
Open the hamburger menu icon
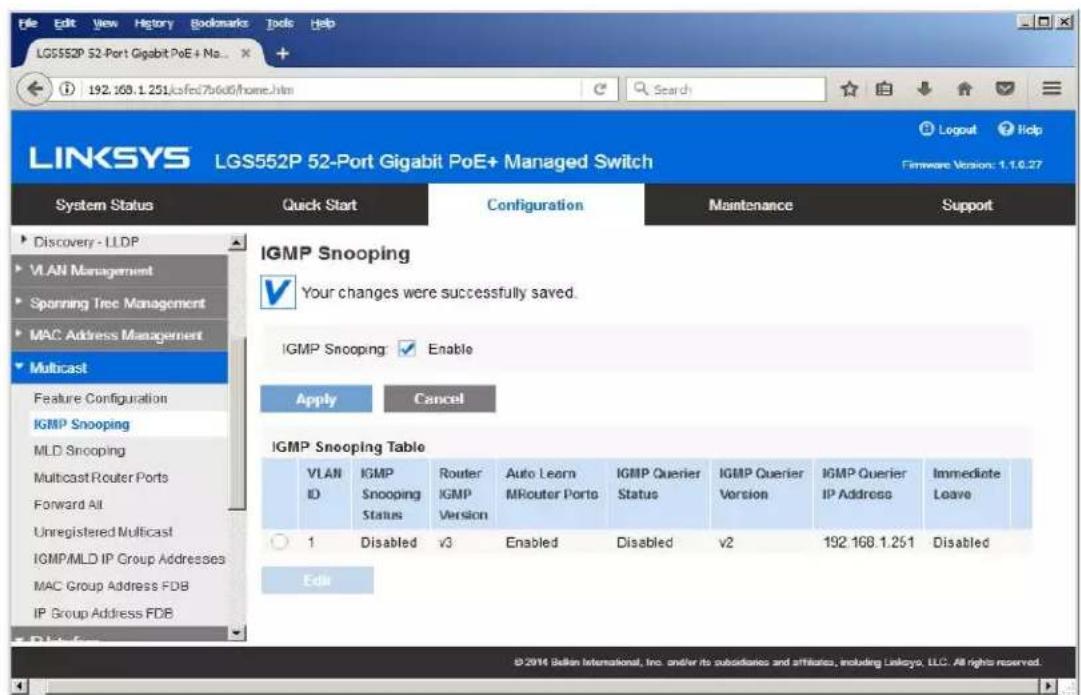(x=1051, y=89)
